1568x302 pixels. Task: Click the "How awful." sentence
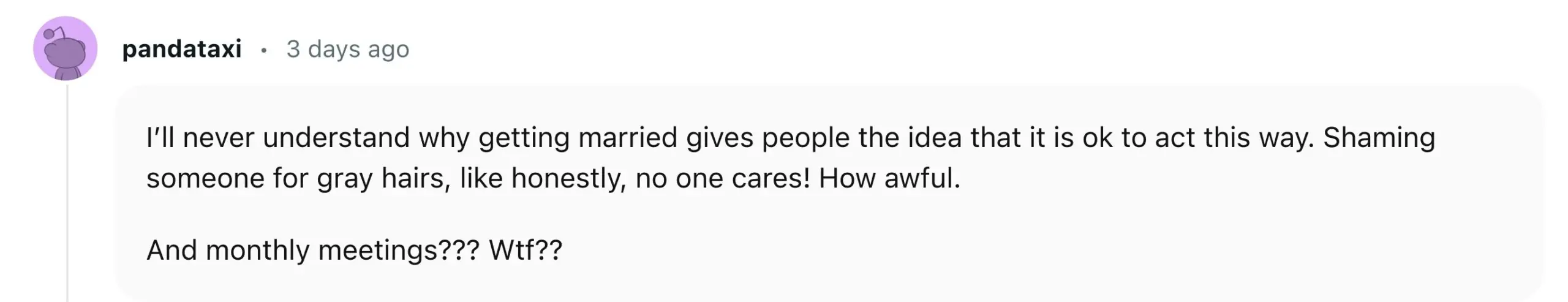click(x=889, y=178)
